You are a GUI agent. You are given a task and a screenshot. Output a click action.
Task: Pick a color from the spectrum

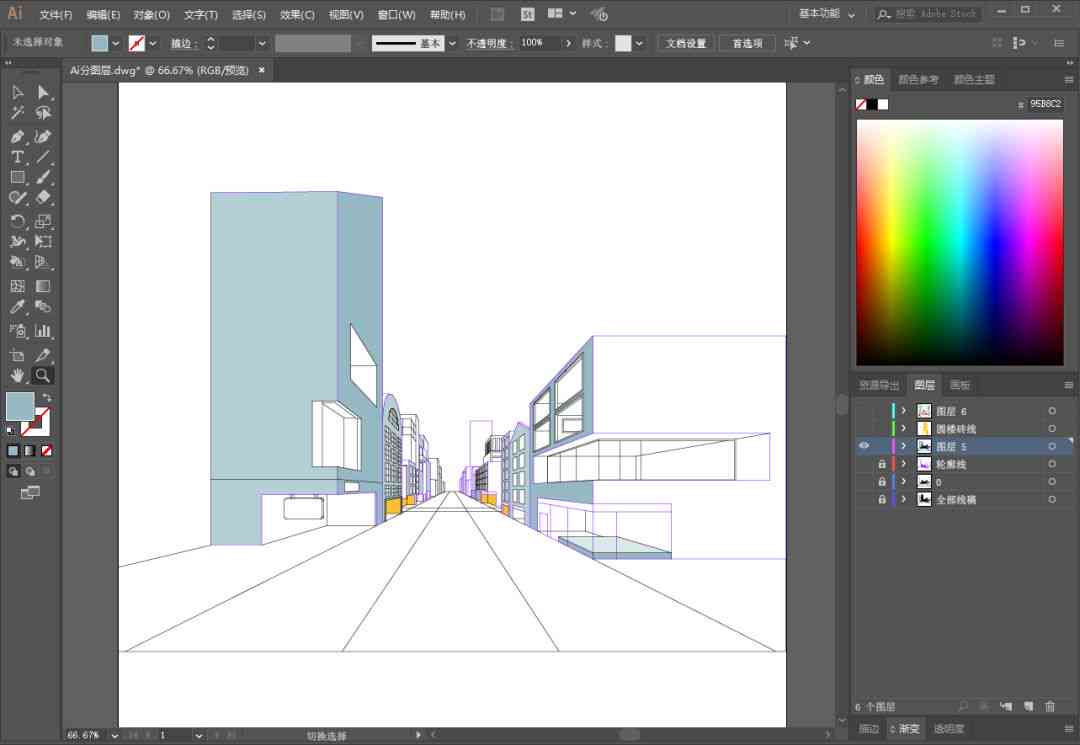[x=959, y=242]
